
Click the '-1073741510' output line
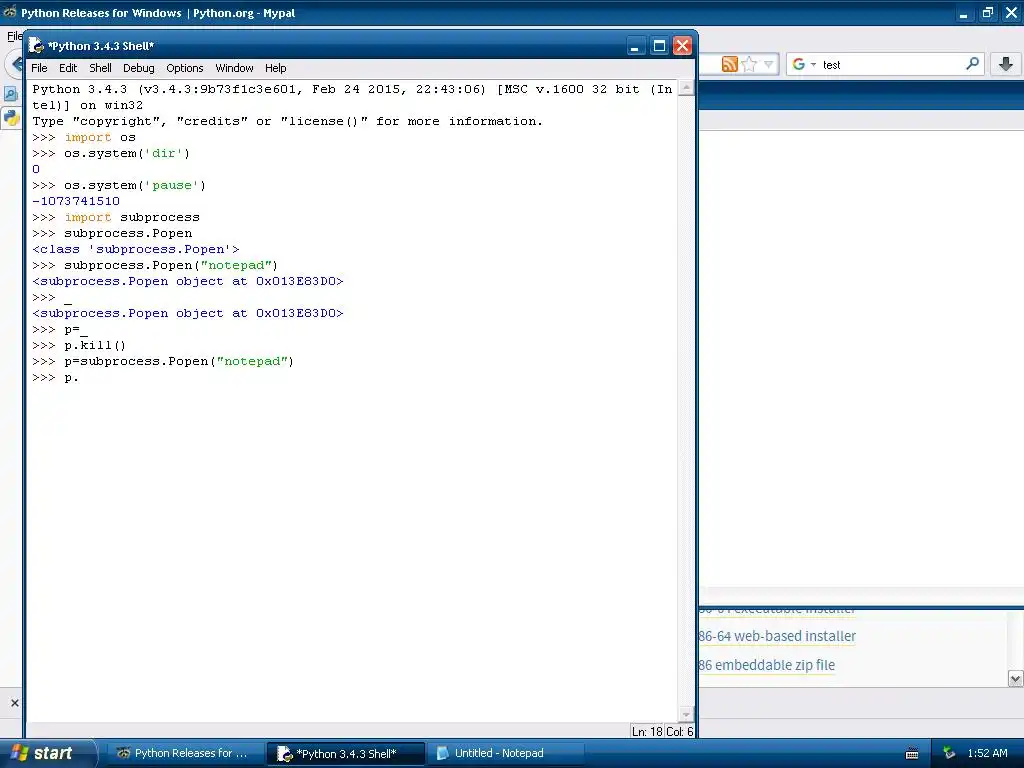[x=76, y=201]
